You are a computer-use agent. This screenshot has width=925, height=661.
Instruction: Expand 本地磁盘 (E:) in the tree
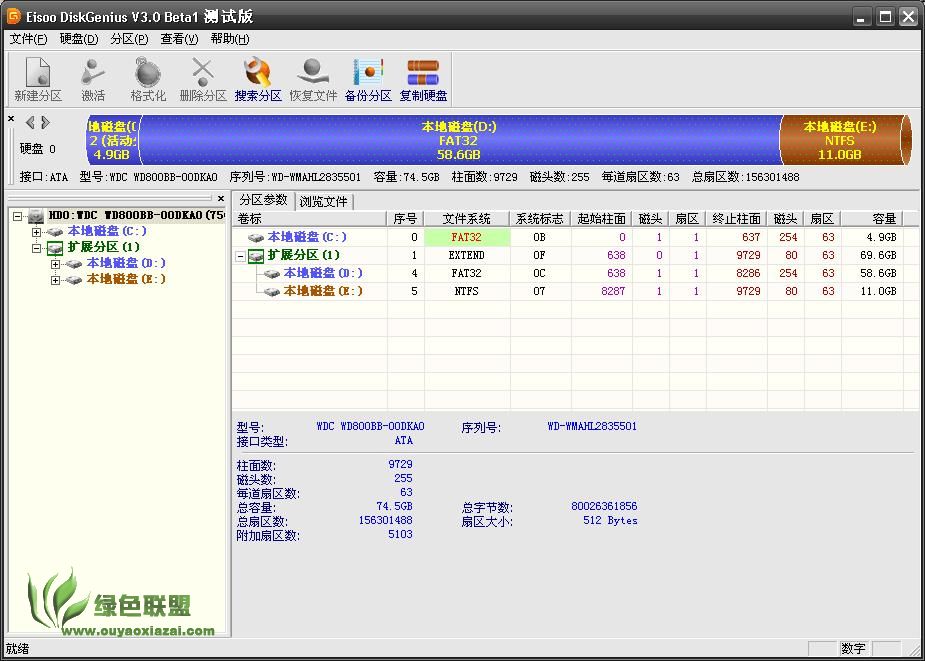(x=55, y=280)
